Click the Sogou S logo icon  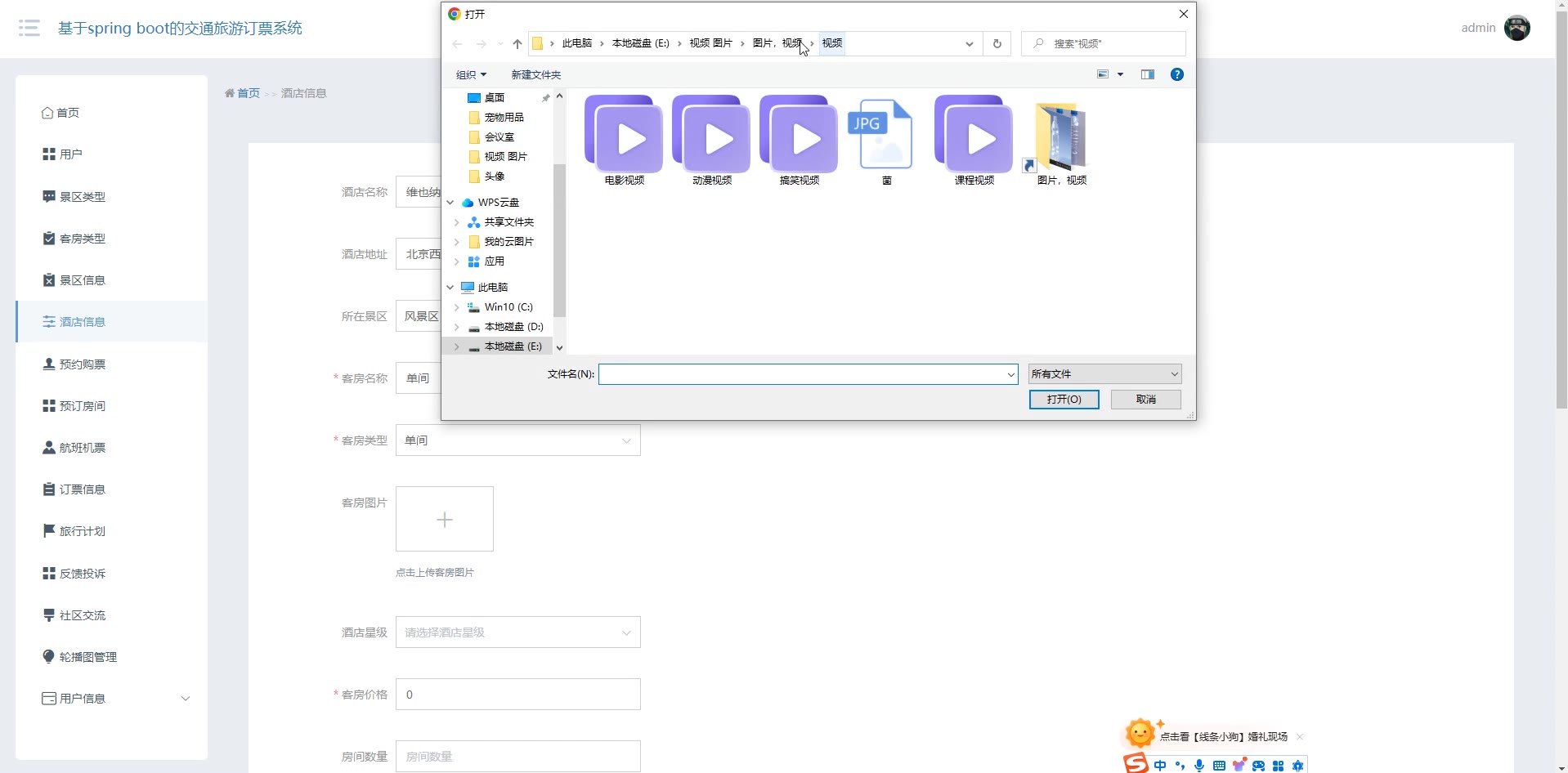1136,763
